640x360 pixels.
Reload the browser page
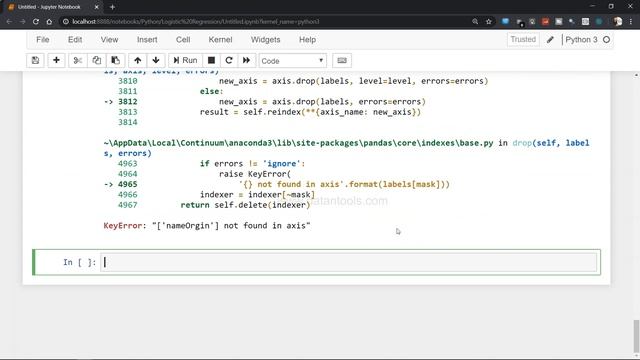36,22
